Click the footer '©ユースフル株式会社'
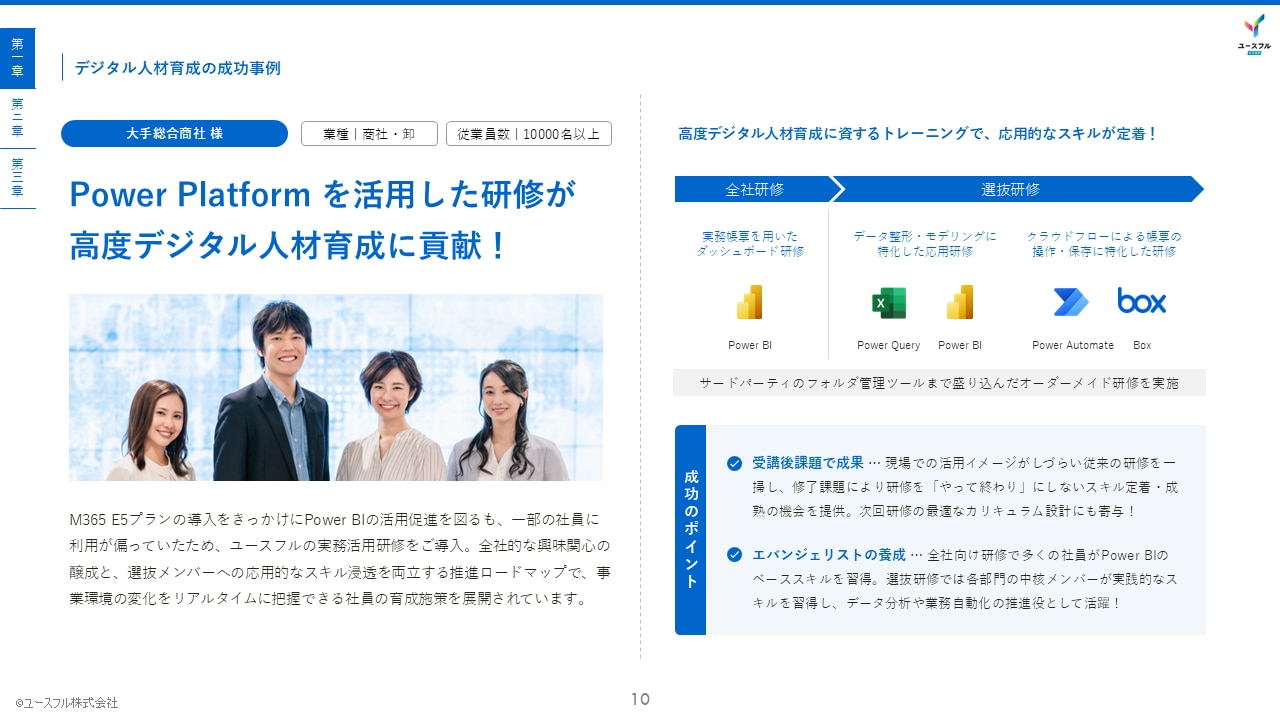This screenshot has height=720, width=1280. click(67, 703)
